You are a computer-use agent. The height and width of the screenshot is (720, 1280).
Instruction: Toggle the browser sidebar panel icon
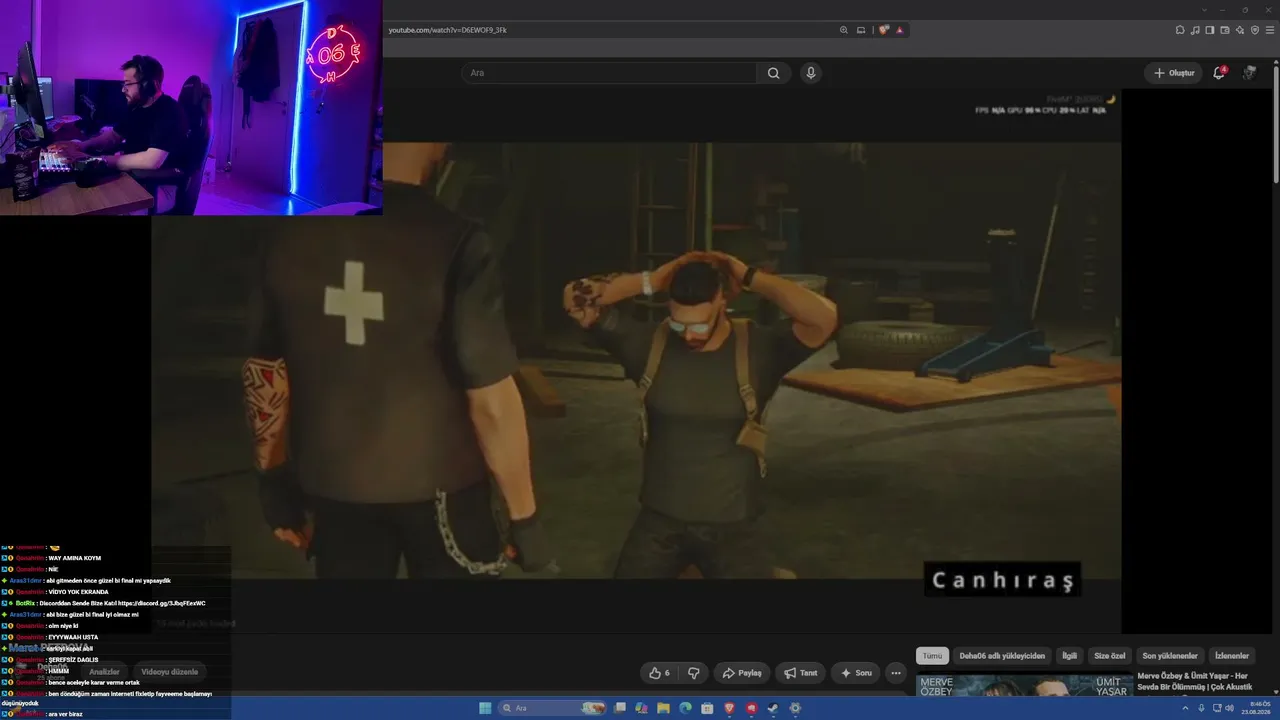click(x=1210, y=30)
